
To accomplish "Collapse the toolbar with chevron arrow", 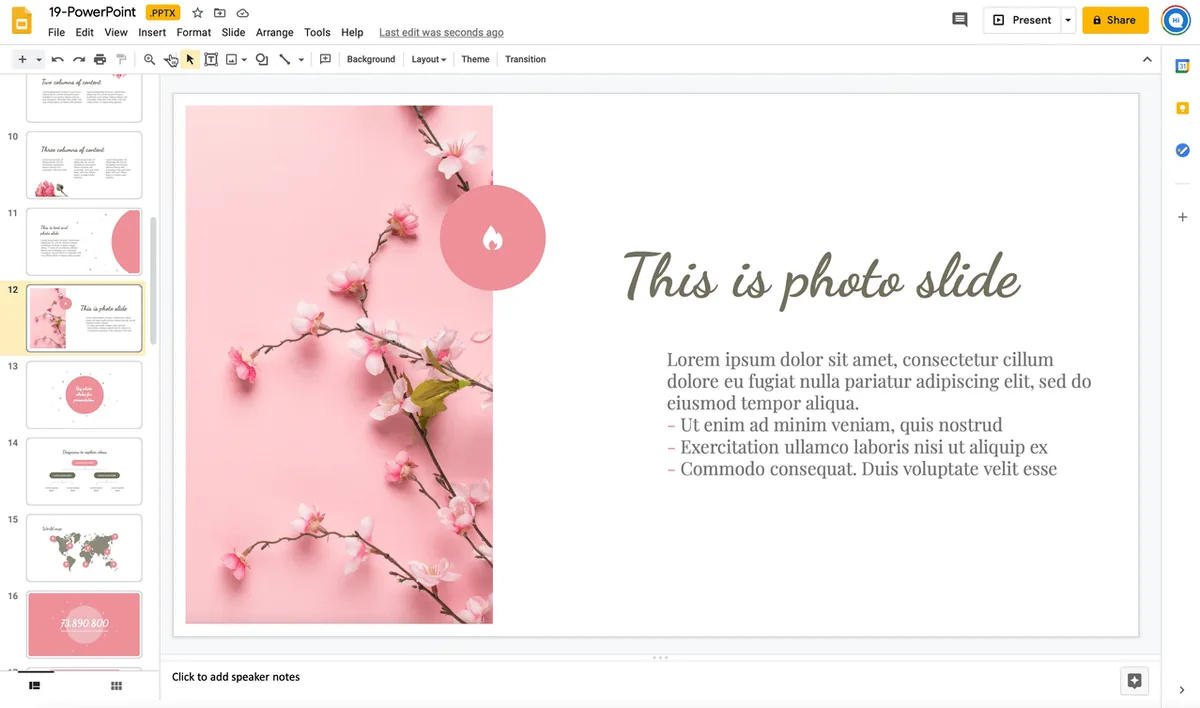I will coord(1147,60).
